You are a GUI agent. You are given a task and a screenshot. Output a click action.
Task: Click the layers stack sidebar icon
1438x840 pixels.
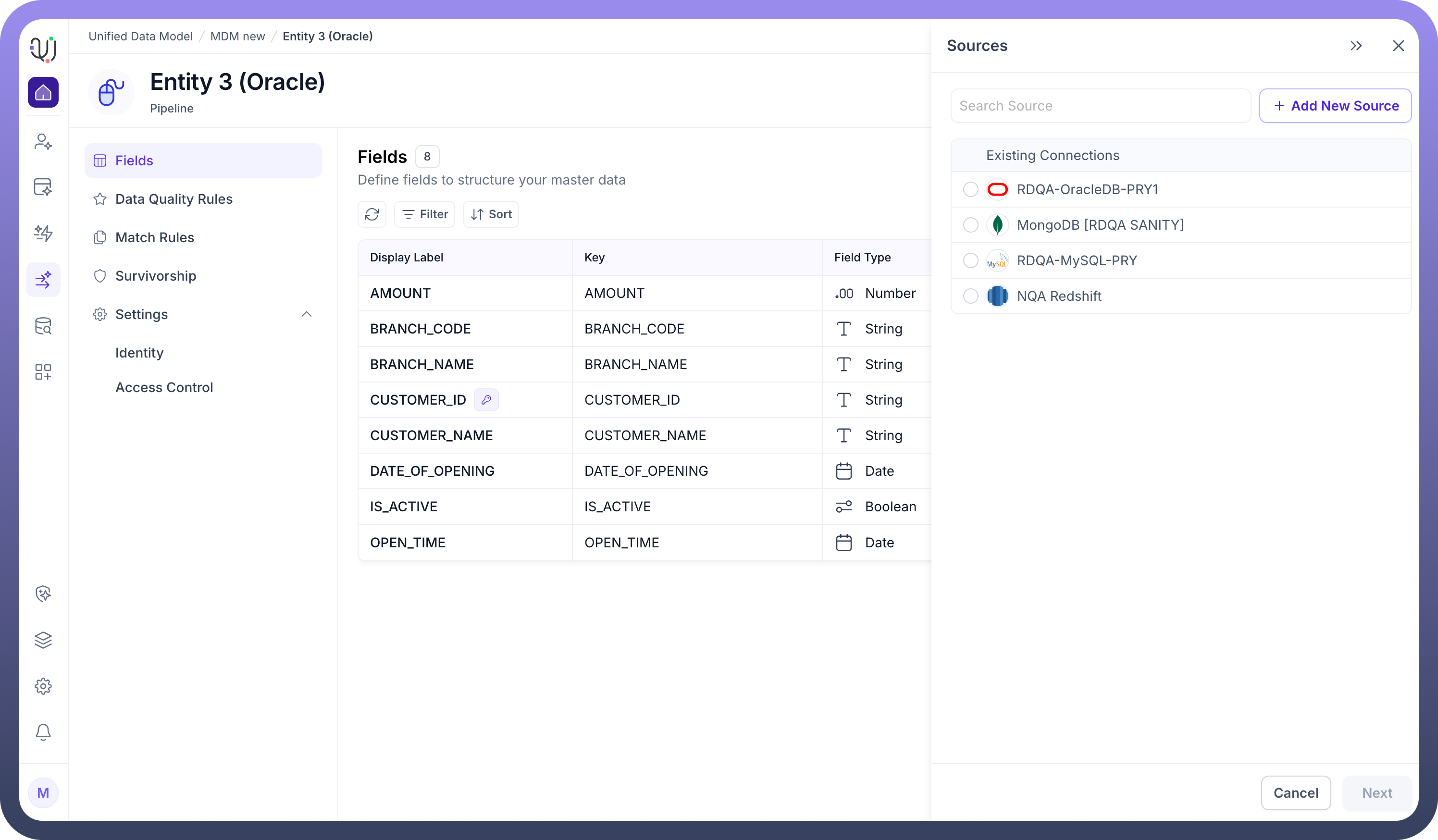point(43,640)
